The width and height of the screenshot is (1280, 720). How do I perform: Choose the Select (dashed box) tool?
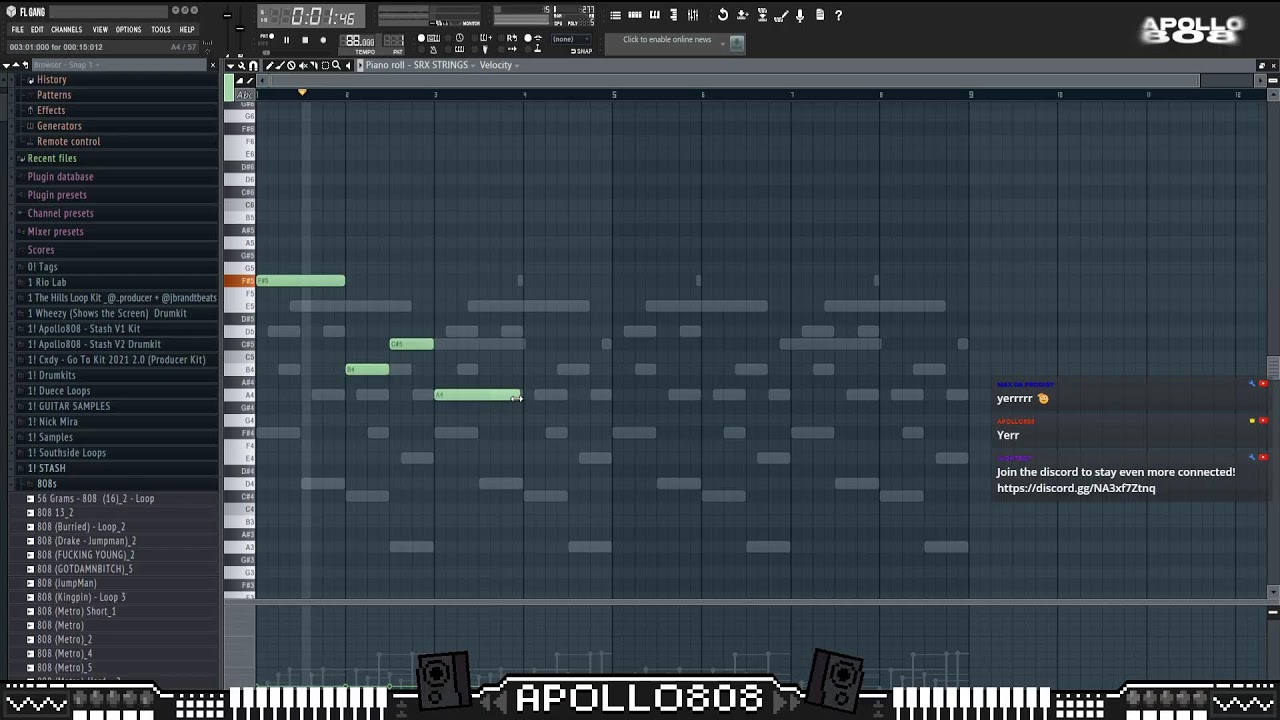(325, 65)
